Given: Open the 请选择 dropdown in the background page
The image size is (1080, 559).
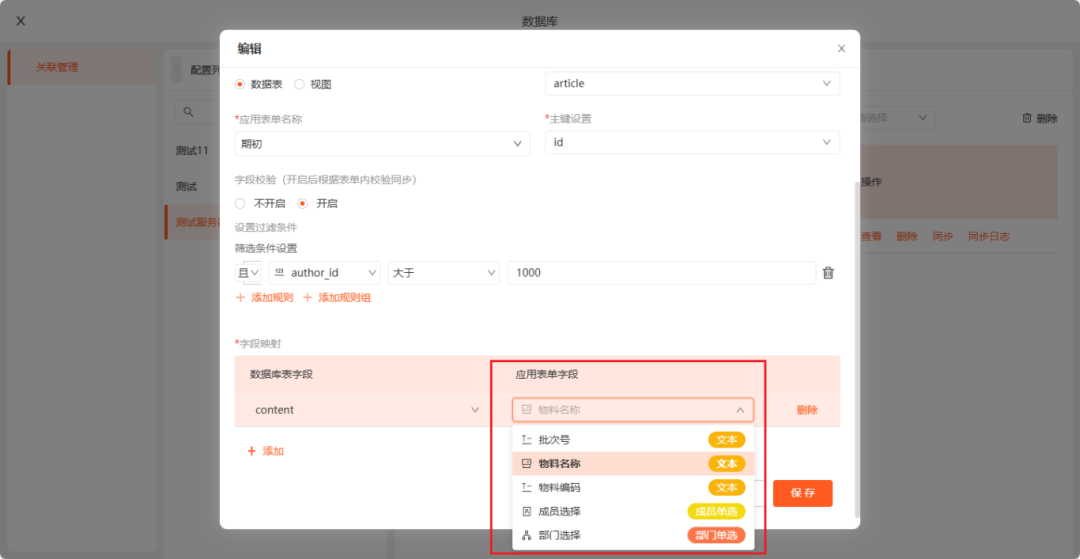Looking at the screenshot, I should coord(893,118).
